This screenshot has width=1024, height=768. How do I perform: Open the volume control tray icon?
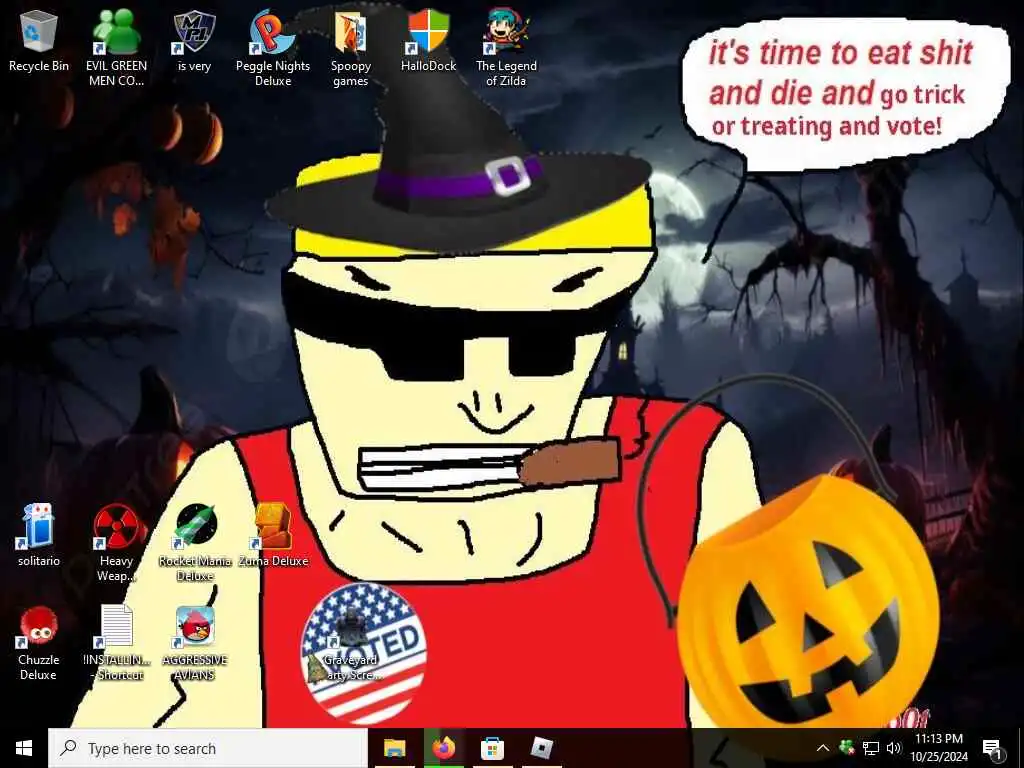[x=894, y=748]
